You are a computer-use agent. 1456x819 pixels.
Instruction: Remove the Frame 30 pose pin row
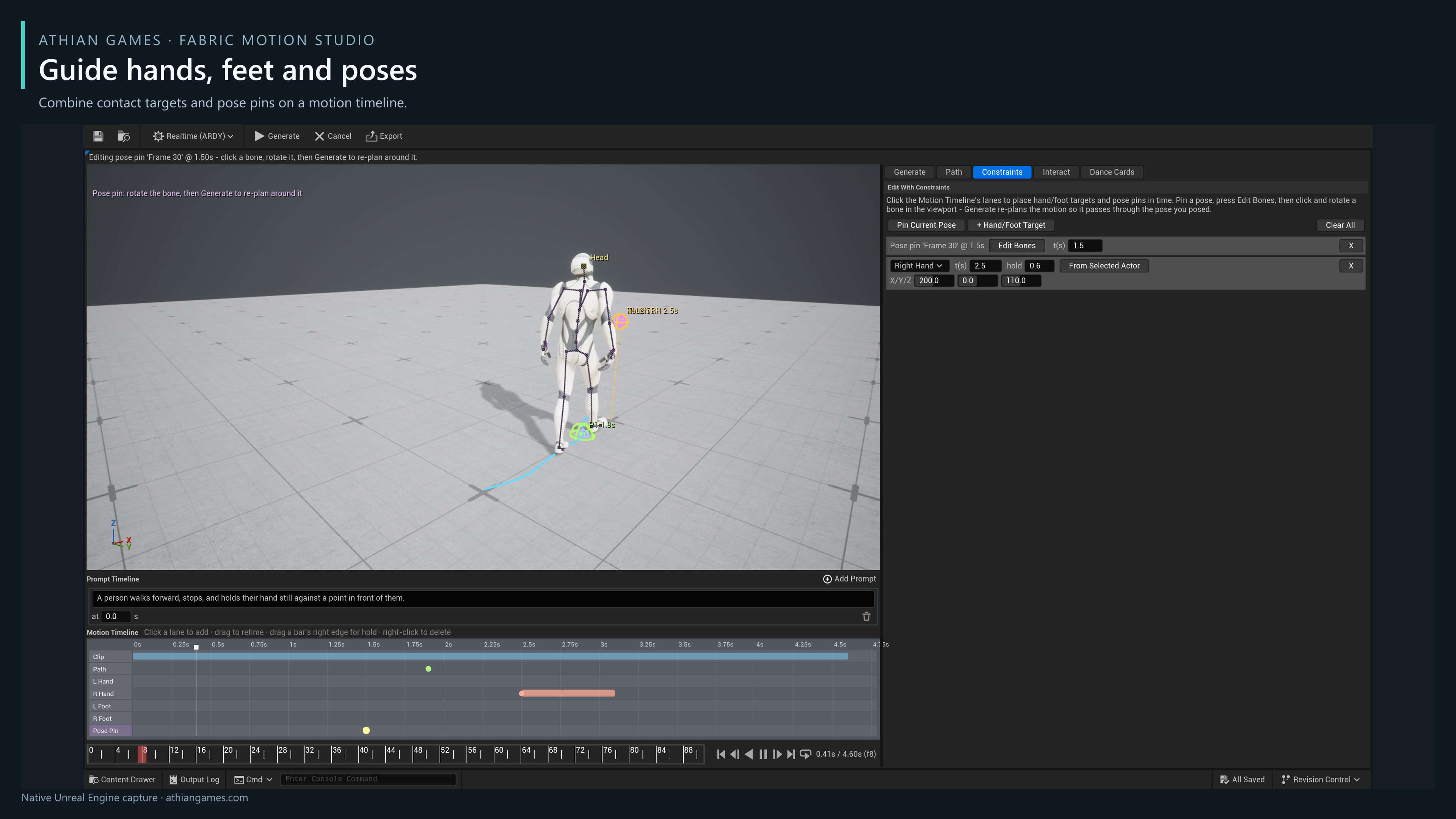tap(1351, 245)
